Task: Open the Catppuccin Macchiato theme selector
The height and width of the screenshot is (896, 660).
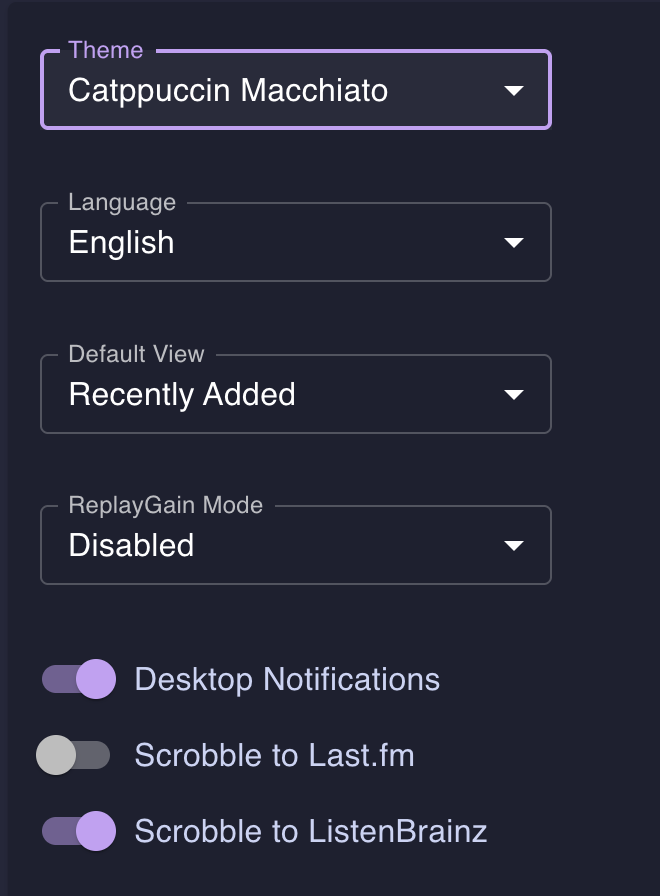Action: pos(280,91)
